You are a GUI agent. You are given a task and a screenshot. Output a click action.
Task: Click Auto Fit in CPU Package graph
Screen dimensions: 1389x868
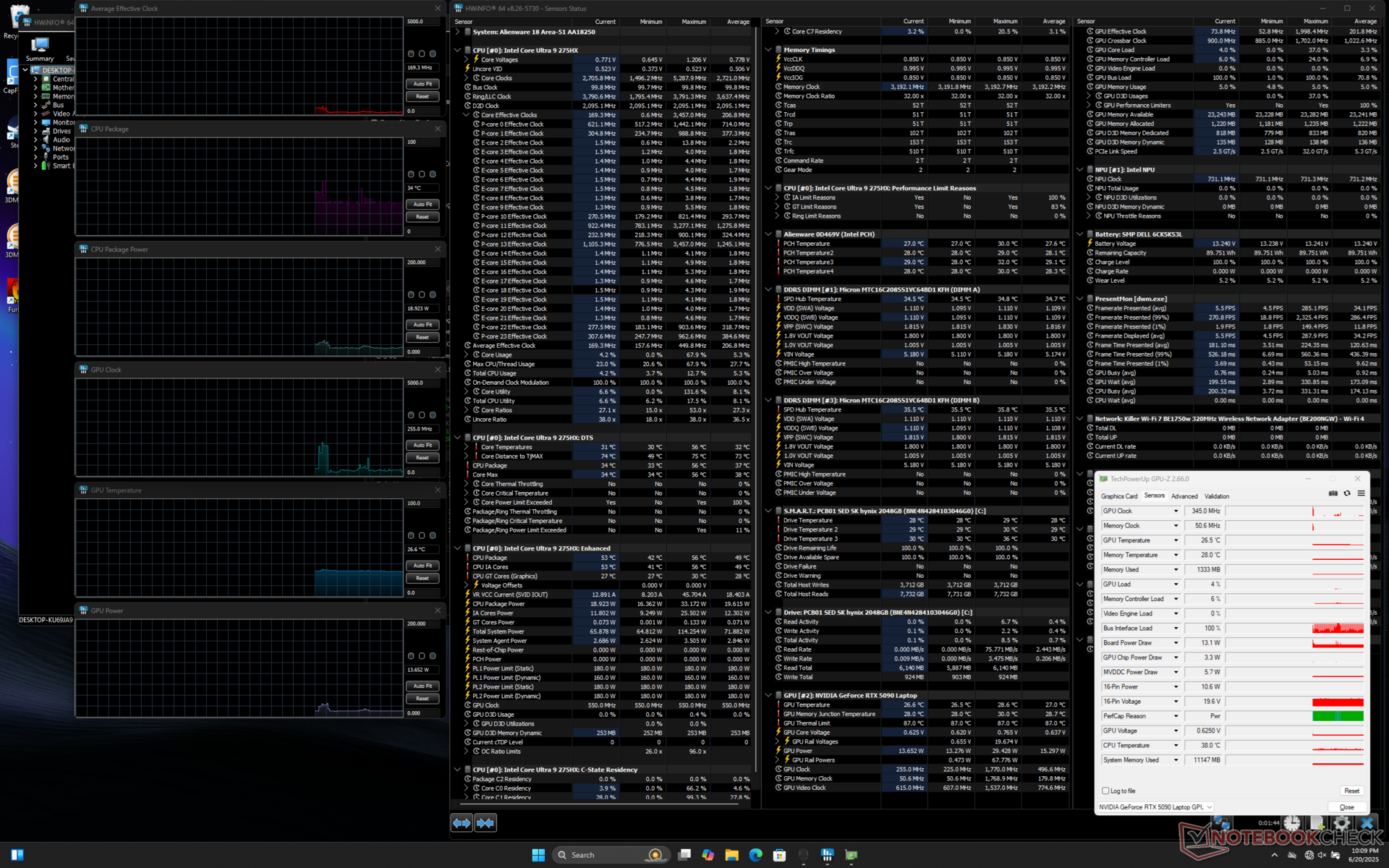pyautogui.click(x=422, y=205)
